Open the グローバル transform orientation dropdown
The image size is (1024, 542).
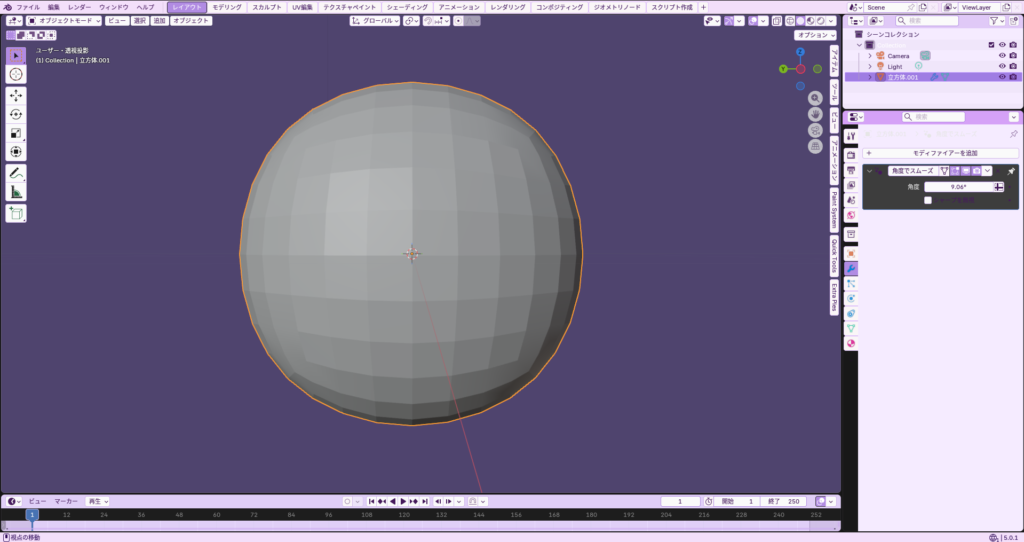pyautogui.click(x=376, y=20)
